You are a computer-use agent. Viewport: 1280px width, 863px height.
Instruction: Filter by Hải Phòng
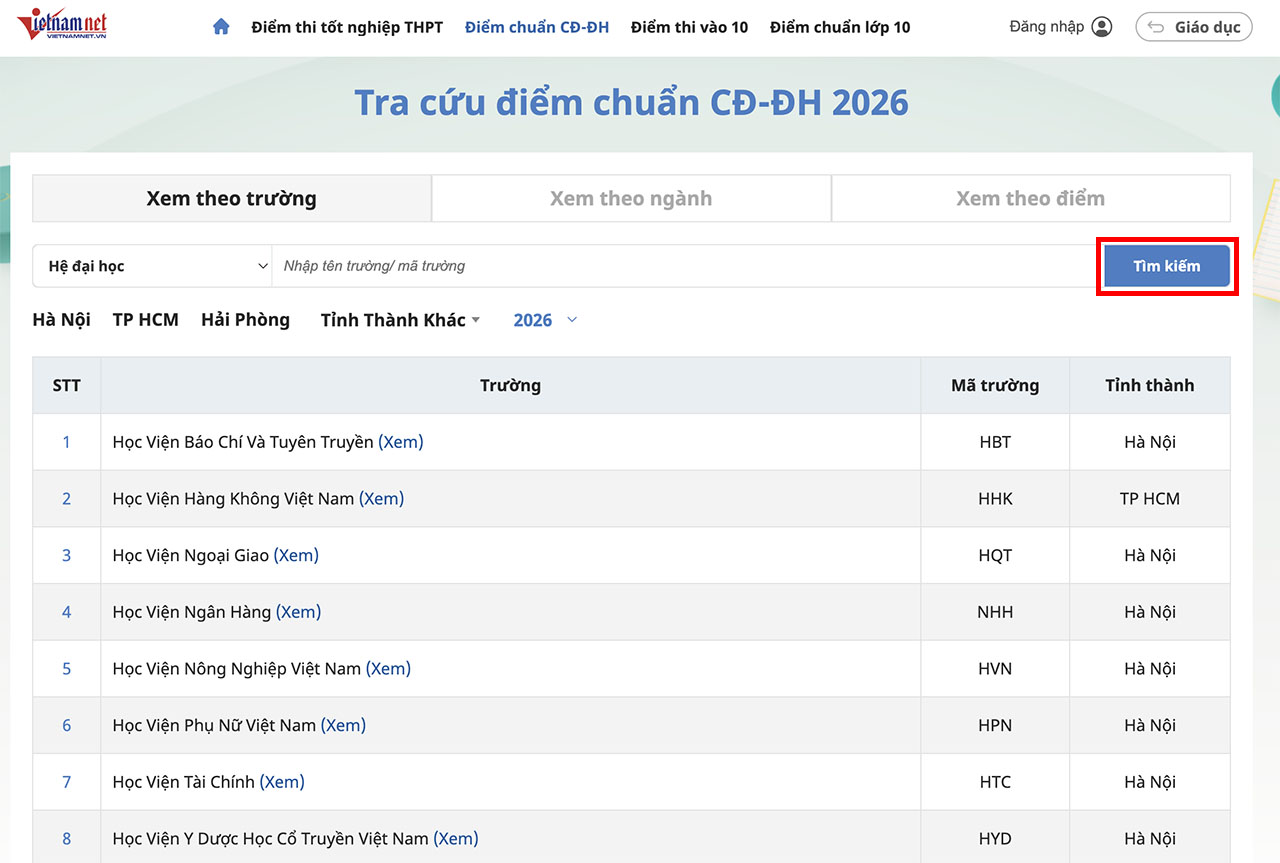coord(246,320)
